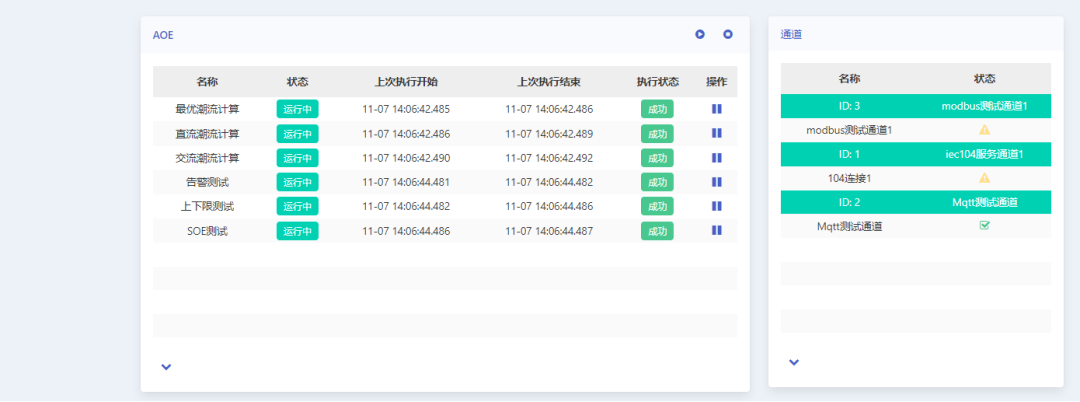The image size is (1080, 402).
Task: Click 通道 table 状态 column header
Action: point(984,78)
